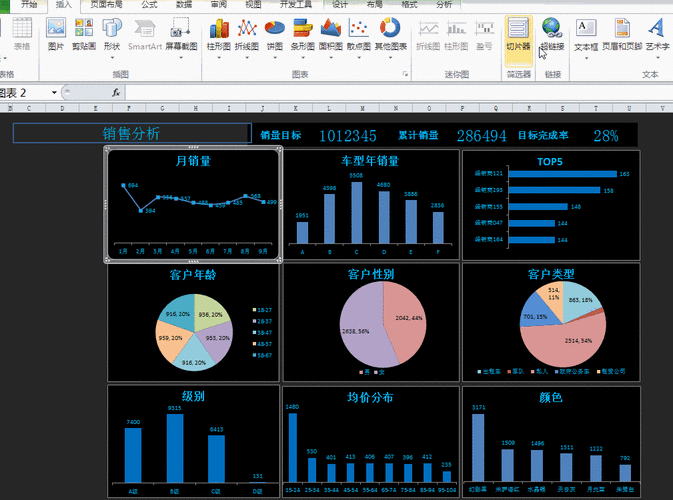Select the 18-27 legend entry

[x=262, y=310]
